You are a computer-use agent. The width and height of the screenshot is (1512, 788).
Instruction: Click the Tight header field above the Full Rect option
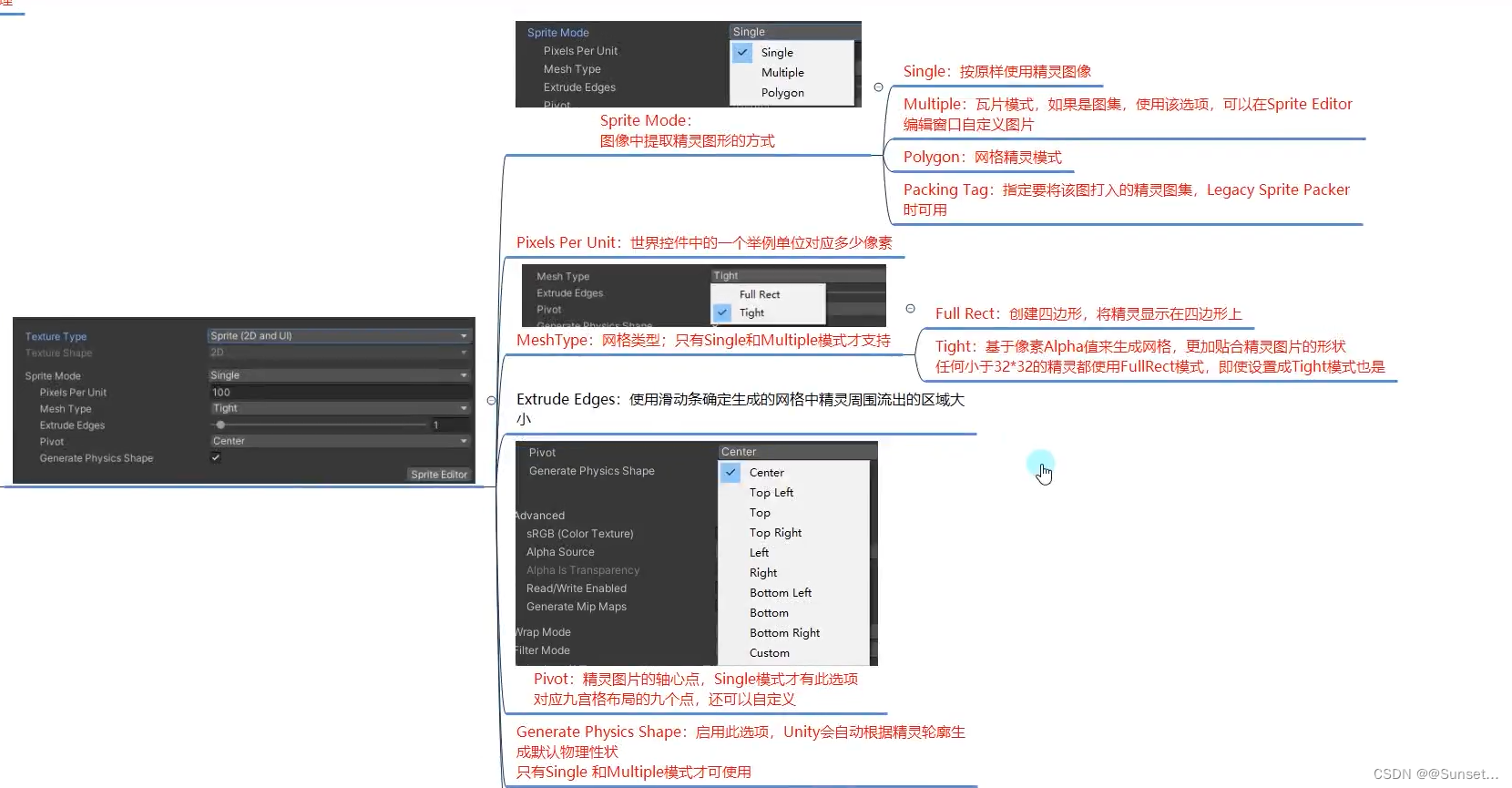click(798, 275)
